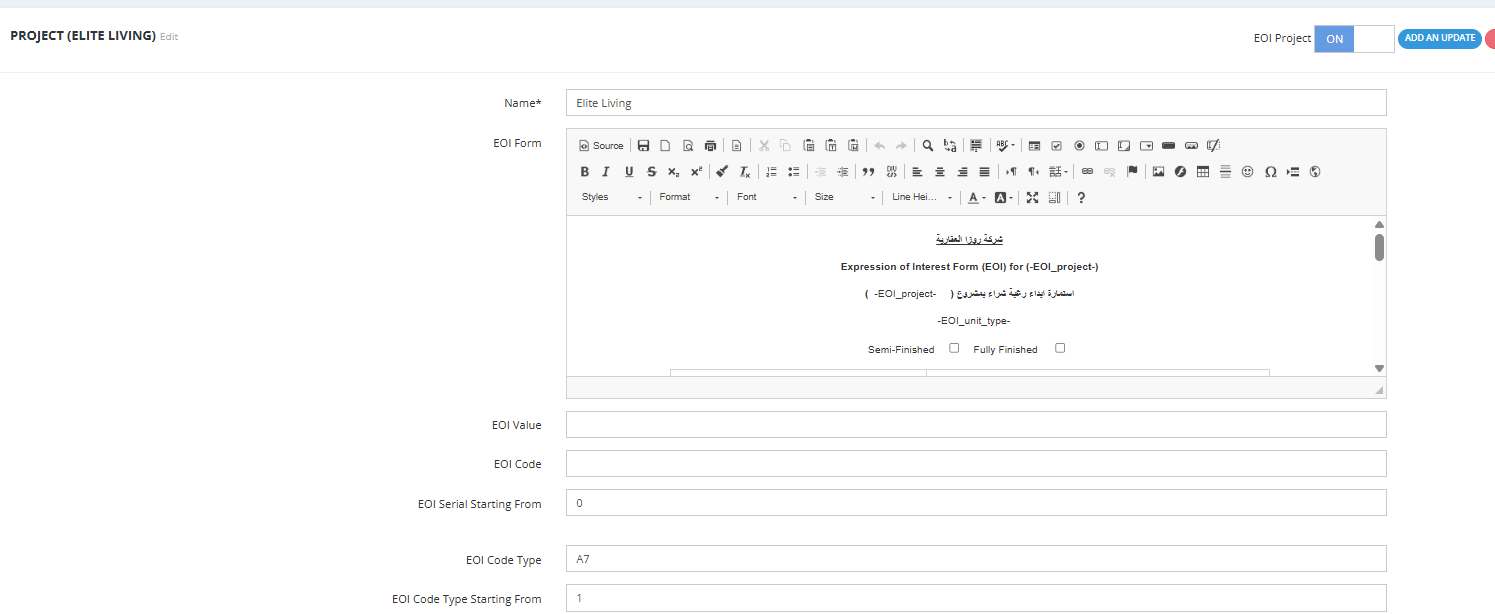
Task: Open the Find magnifier tool
Action: (x=928, y=145)
